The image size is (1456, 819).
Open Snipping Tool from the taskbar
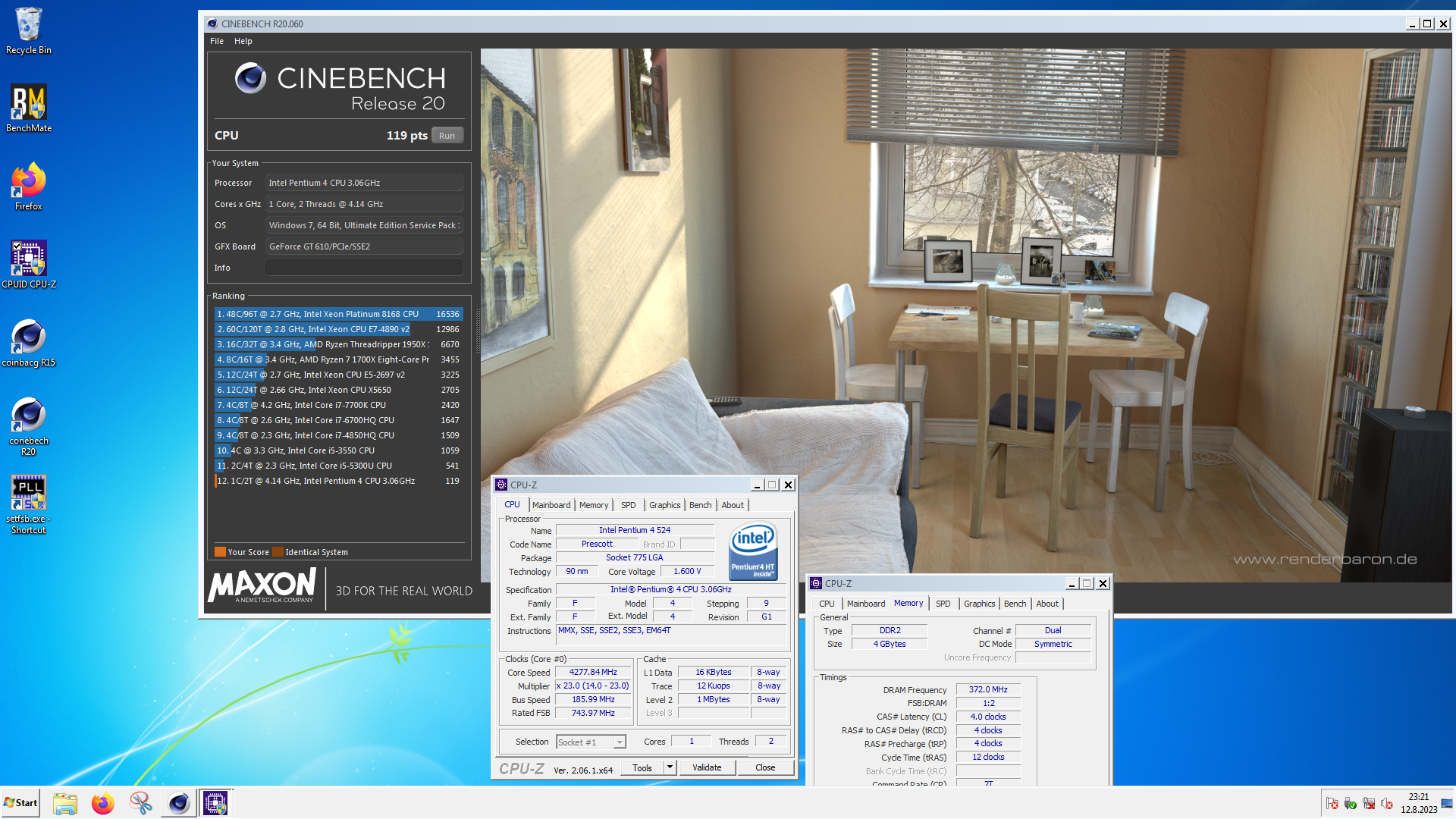point(140,803)
